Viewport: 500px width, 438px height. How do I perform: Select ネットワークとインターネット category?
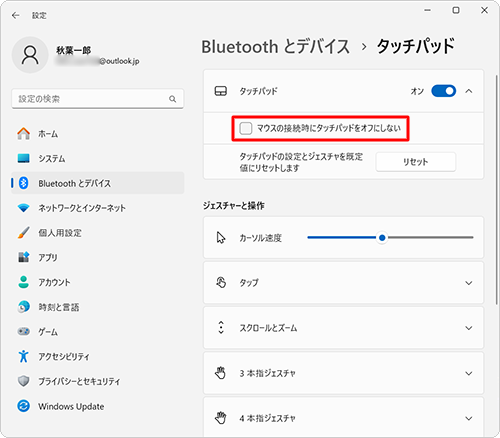click(98, 208)
